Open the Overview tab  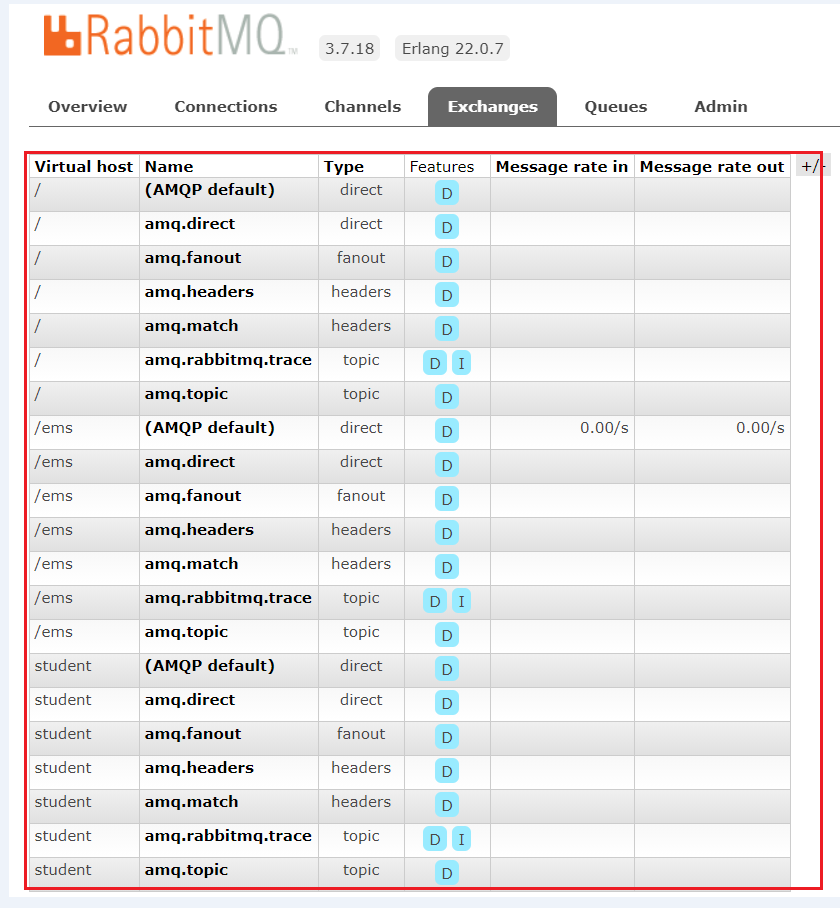(87, 107)
